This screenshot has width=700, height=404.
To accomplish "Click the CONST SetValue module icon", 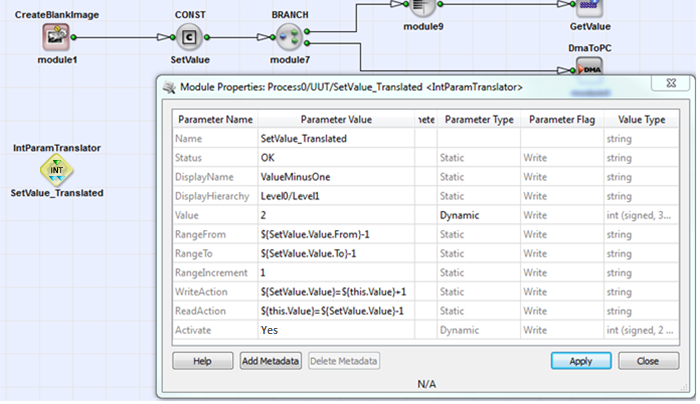I will point(190,38).
